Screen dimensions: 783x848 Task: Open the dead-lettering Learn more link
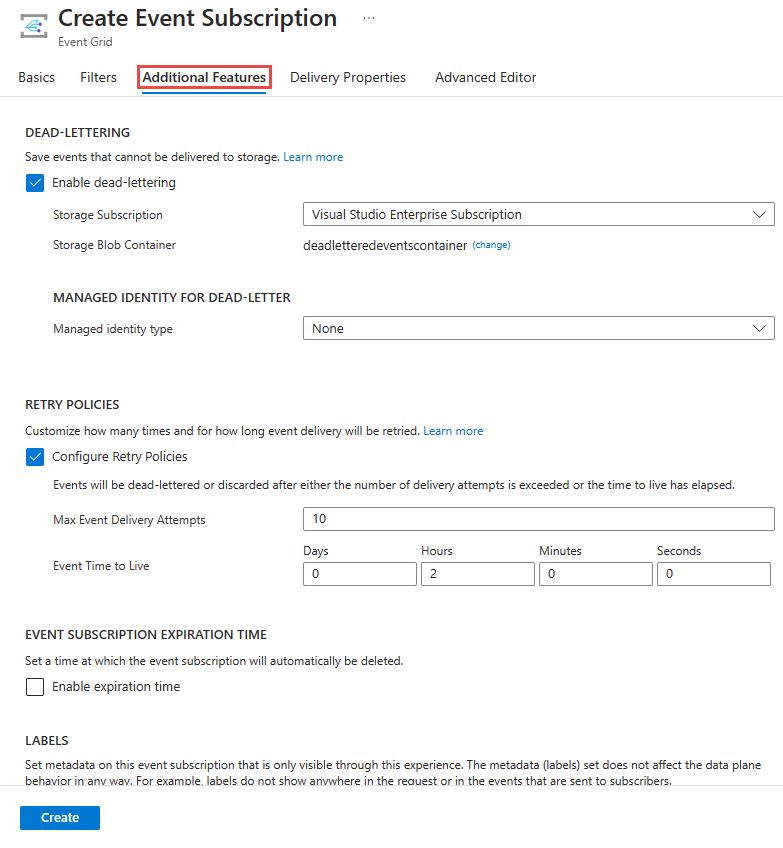[x=312, y=156]
